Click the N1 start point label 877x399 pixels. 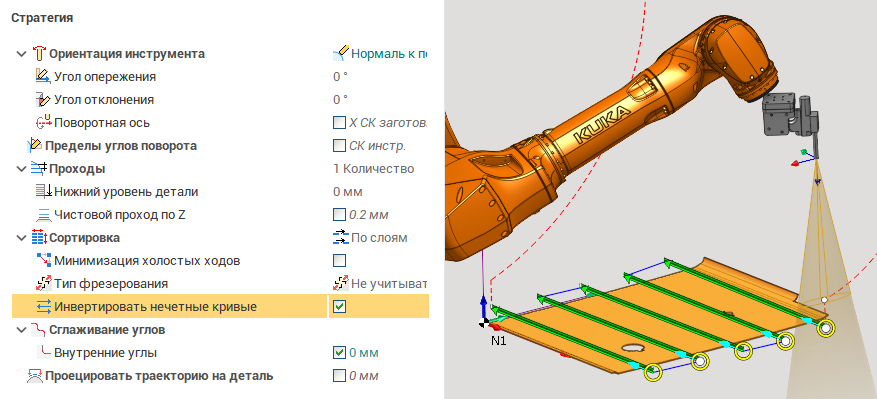pos(499,340)
